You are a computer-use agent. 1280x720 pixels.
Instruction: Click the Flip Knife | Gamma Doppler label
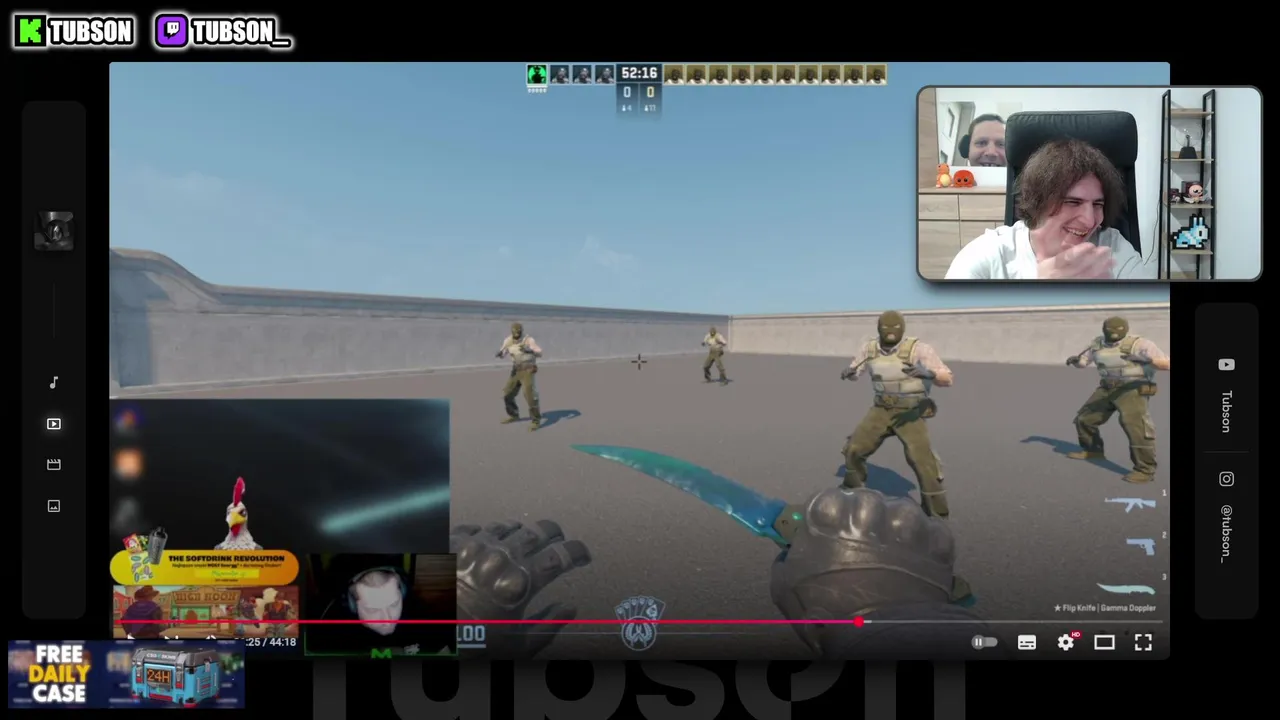1104,607
